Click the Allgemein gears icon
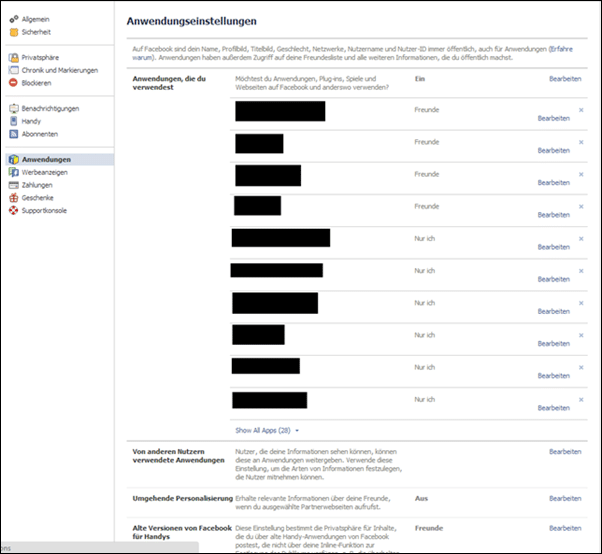Screen dimensions: 602x554 tap(13, 19)
